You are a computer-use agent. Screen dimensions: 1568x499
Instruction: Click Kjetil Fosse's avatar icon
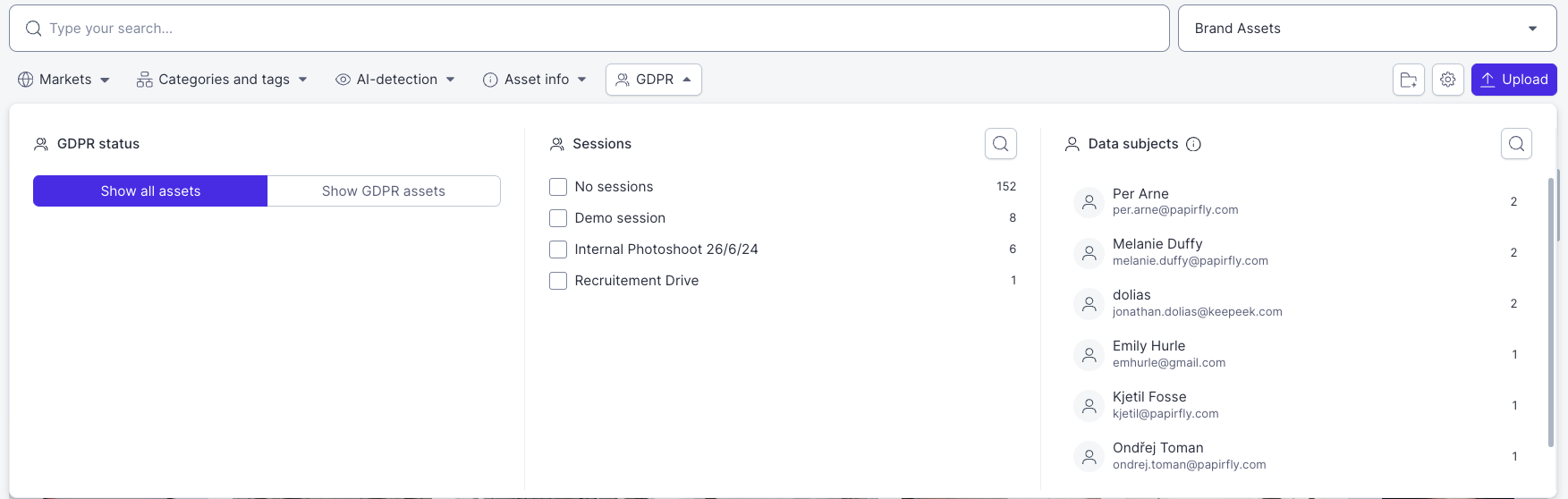pyautogui.click(x=1089, y=406)
